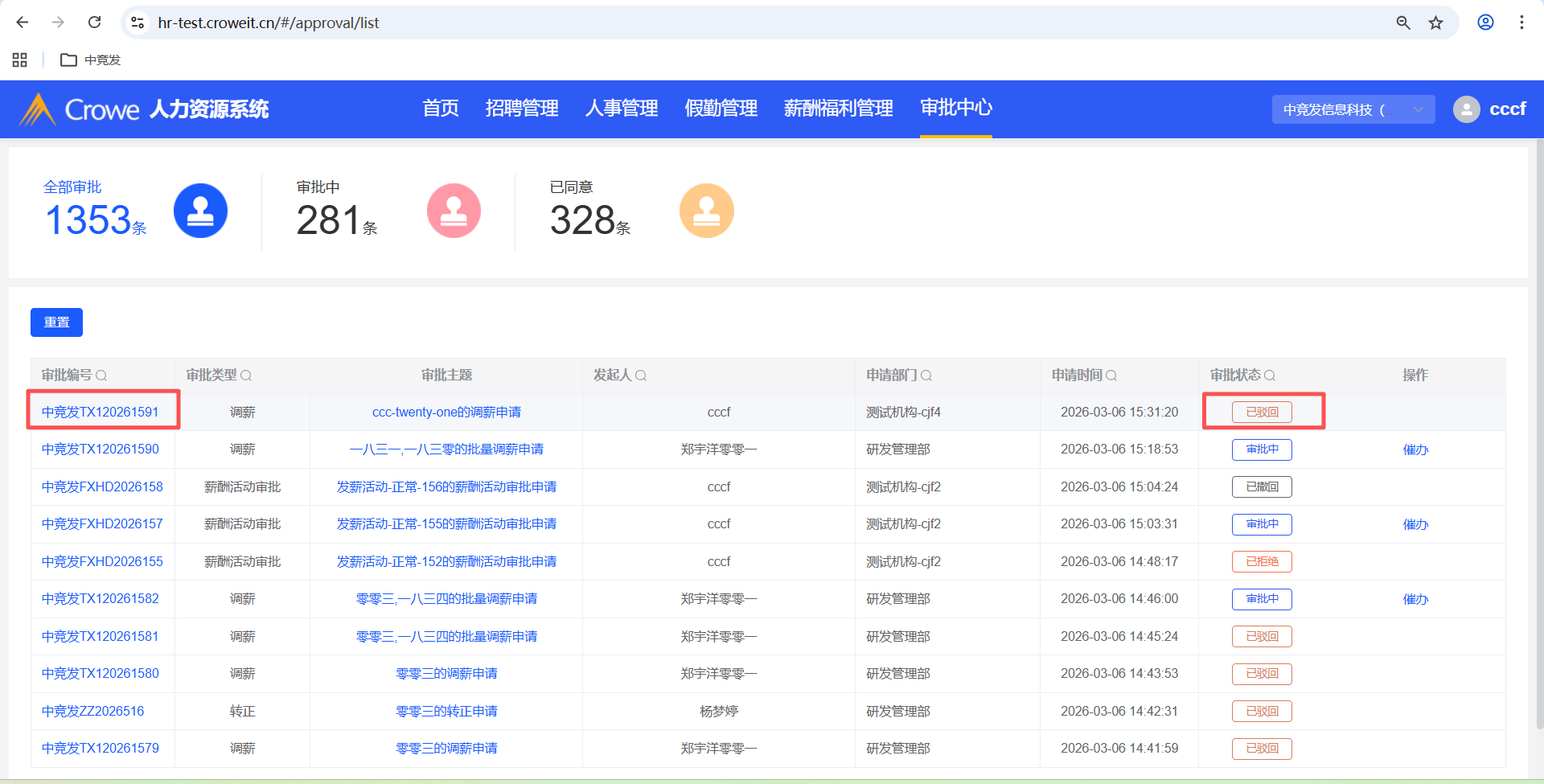Open approval 中竞发TX120261591 link
Viewport: 1544px width, 784px height.
(x=101, y=412)
